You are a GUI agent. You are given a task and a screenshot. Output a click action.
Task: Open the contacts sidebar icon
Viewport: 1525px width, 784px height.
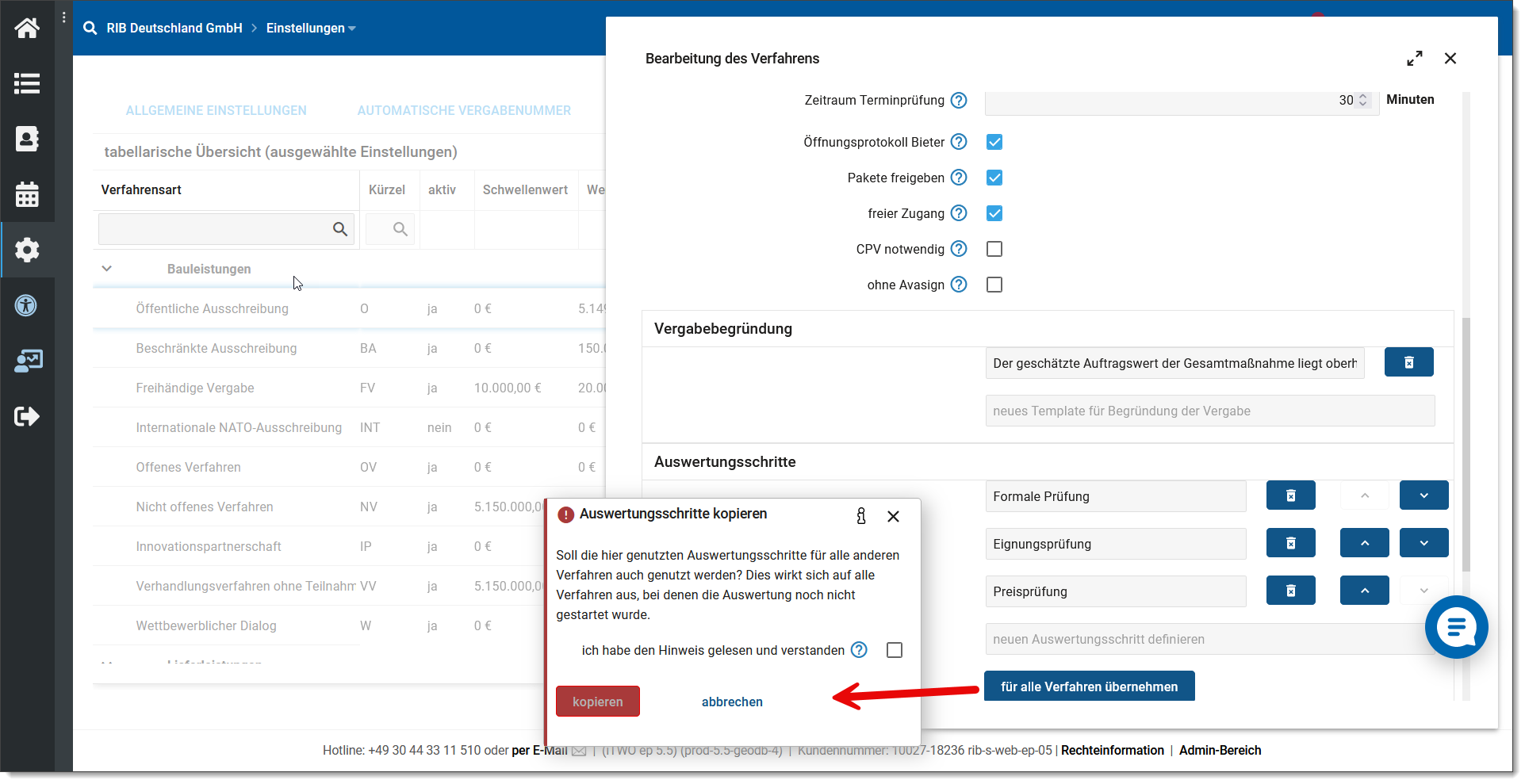pyautogui.click(x=27, y=139)
